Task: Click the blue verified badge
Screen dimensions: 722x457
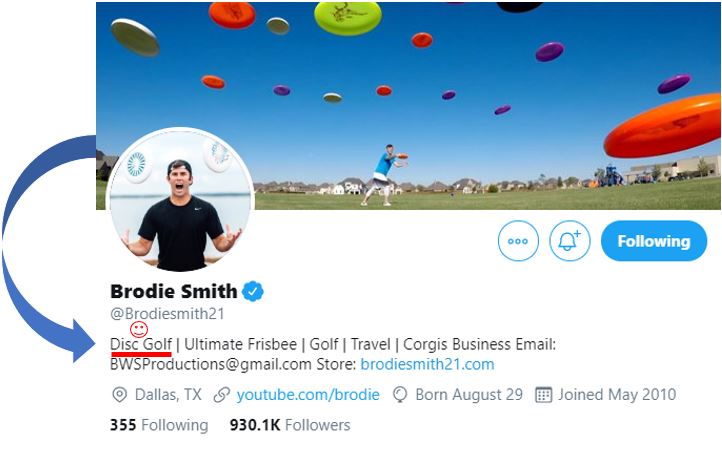Action: pyautogui.click(x=253, y=292)
